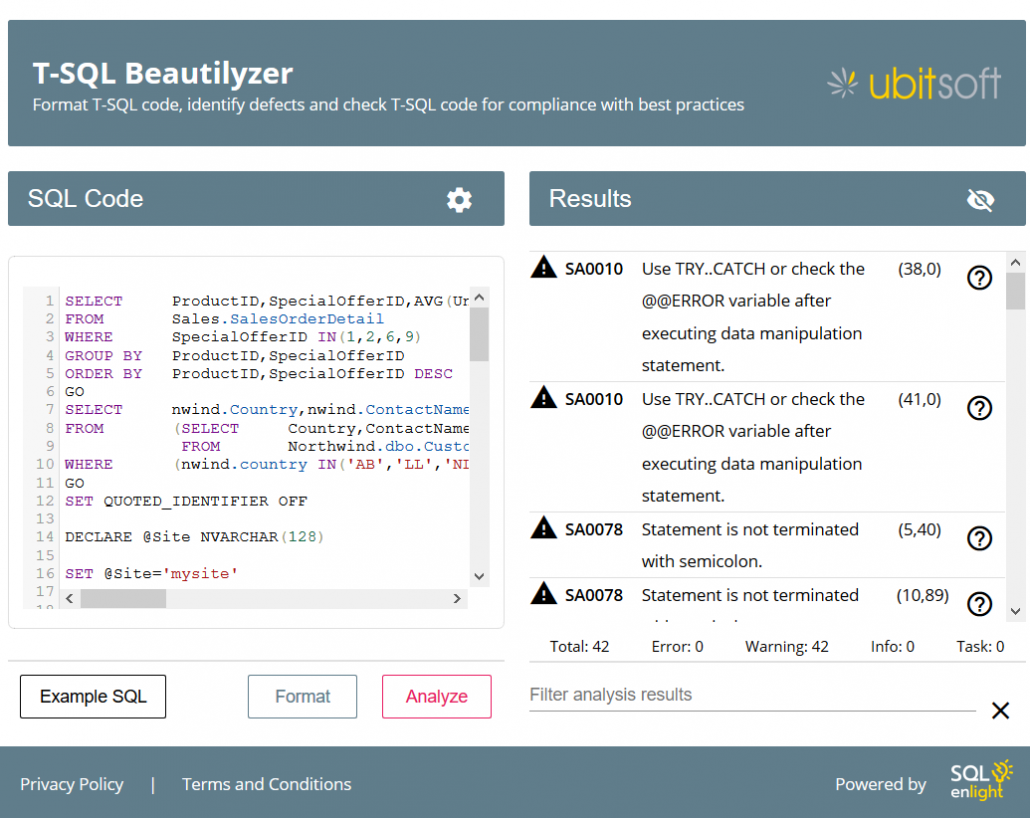Open the SQL Code settings gear

459,199
